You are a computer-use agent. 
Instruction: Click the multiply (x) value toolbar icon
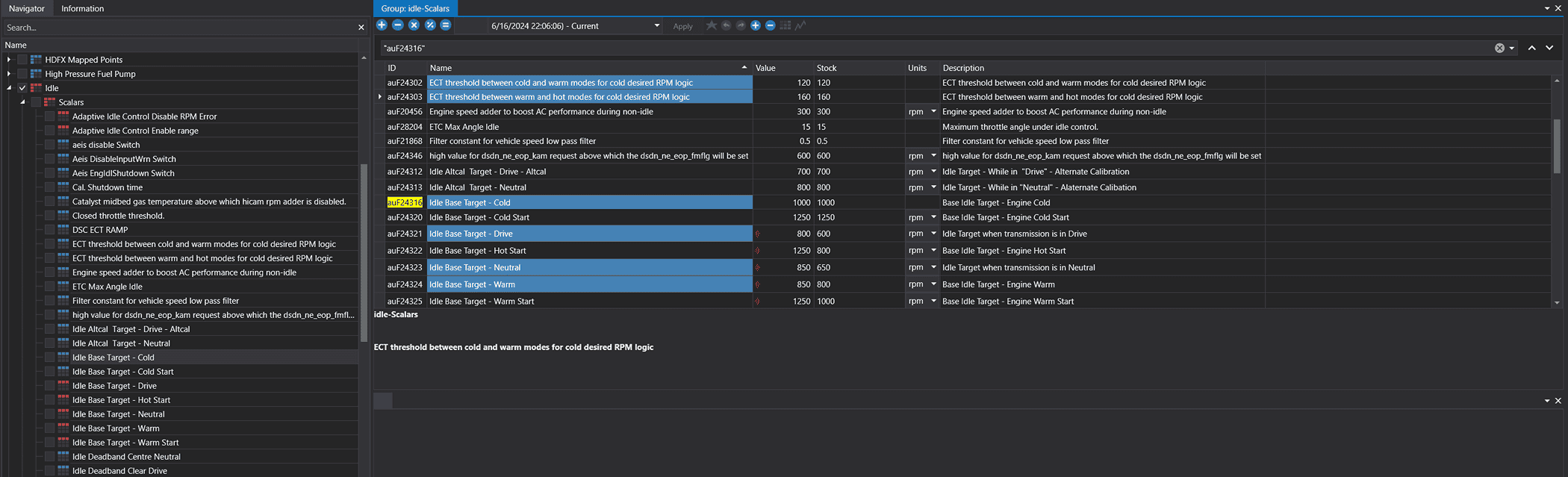pos(414,25)
